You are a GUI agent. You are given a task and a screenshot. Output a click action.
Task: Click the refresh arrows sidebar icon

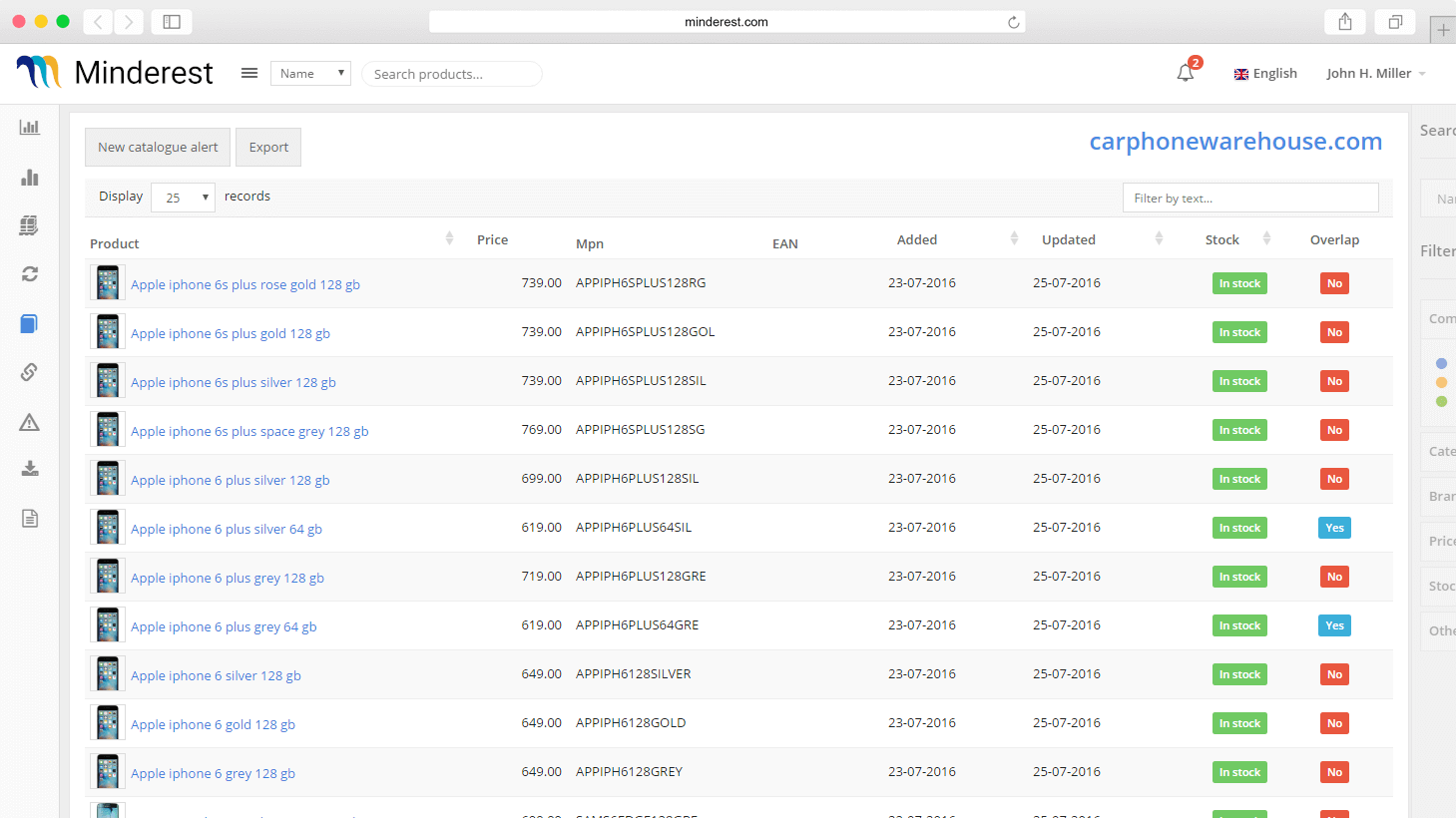tap(30, 273)
